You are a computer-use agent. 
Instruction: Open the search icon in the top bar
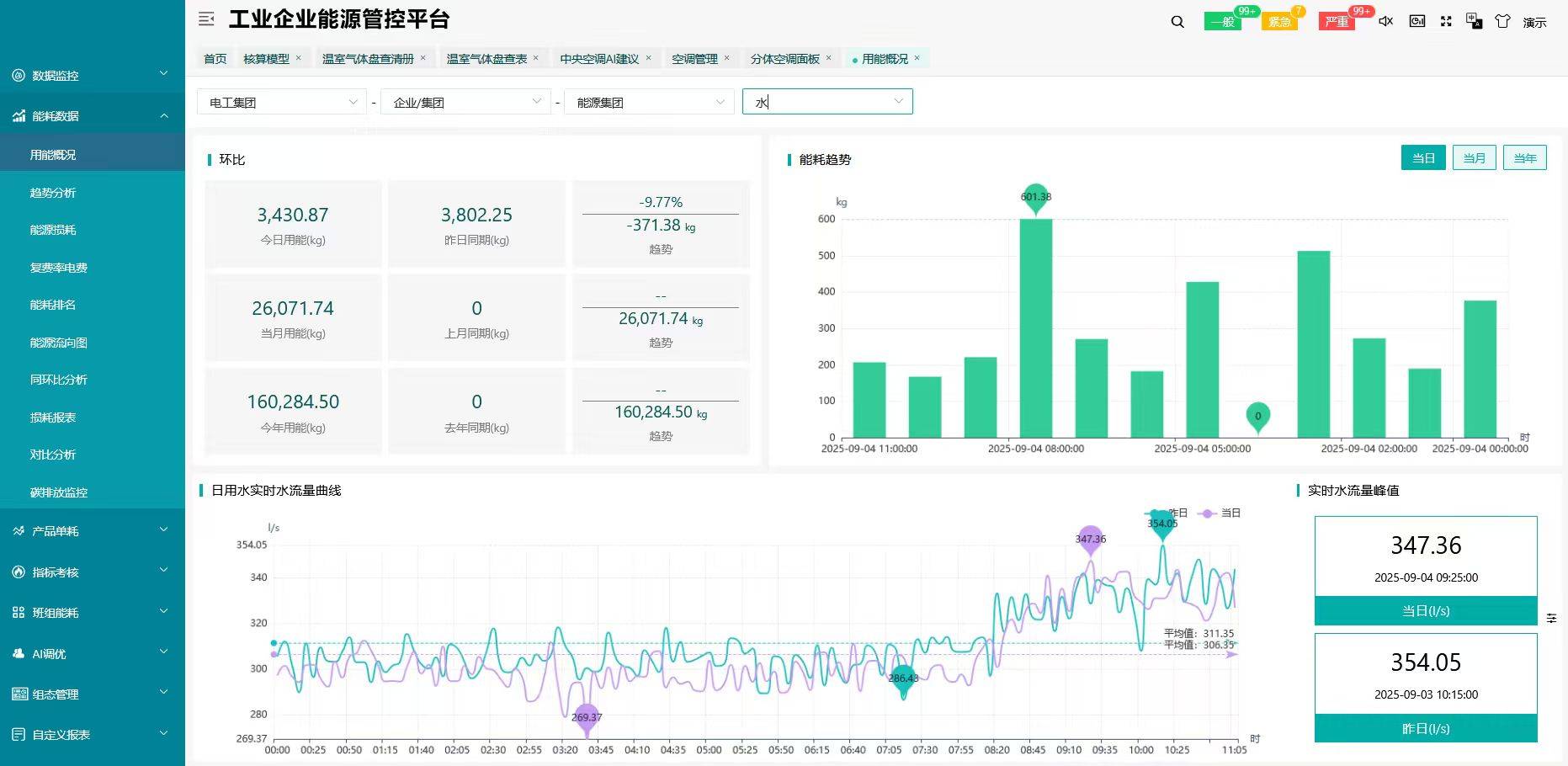click(x=1176, y=21)
